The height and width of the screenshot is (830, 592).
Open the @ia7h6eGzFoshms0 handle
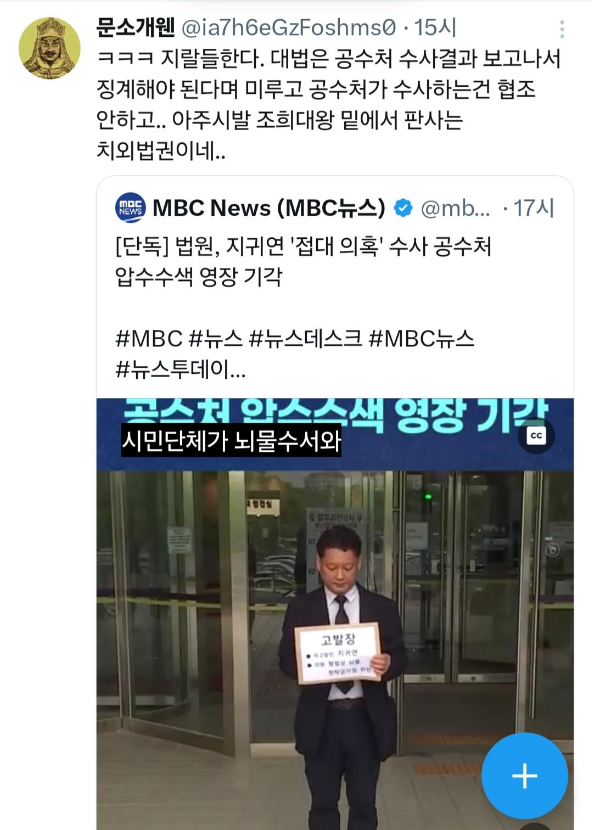(289, 28)
